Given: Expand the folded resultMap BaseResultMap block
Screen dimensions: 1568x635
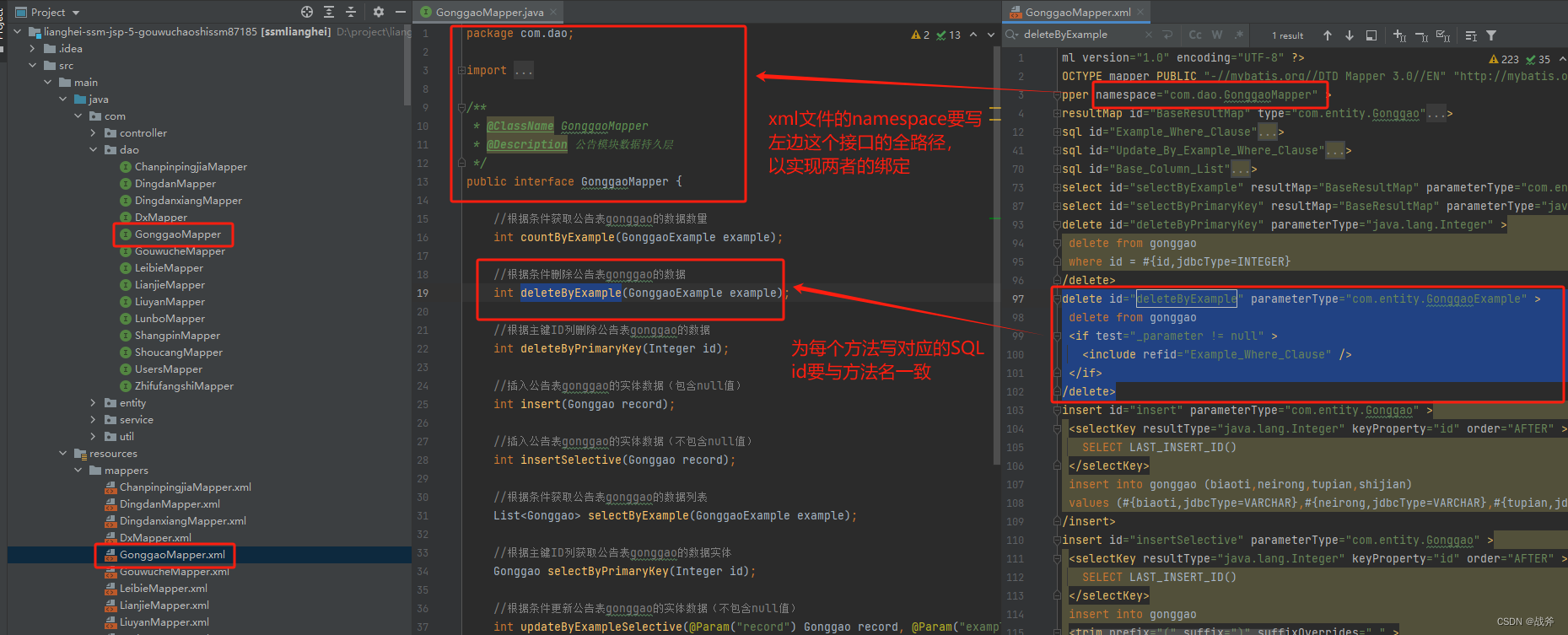Looking at the screenshot, I should (x=1057, y=113).
